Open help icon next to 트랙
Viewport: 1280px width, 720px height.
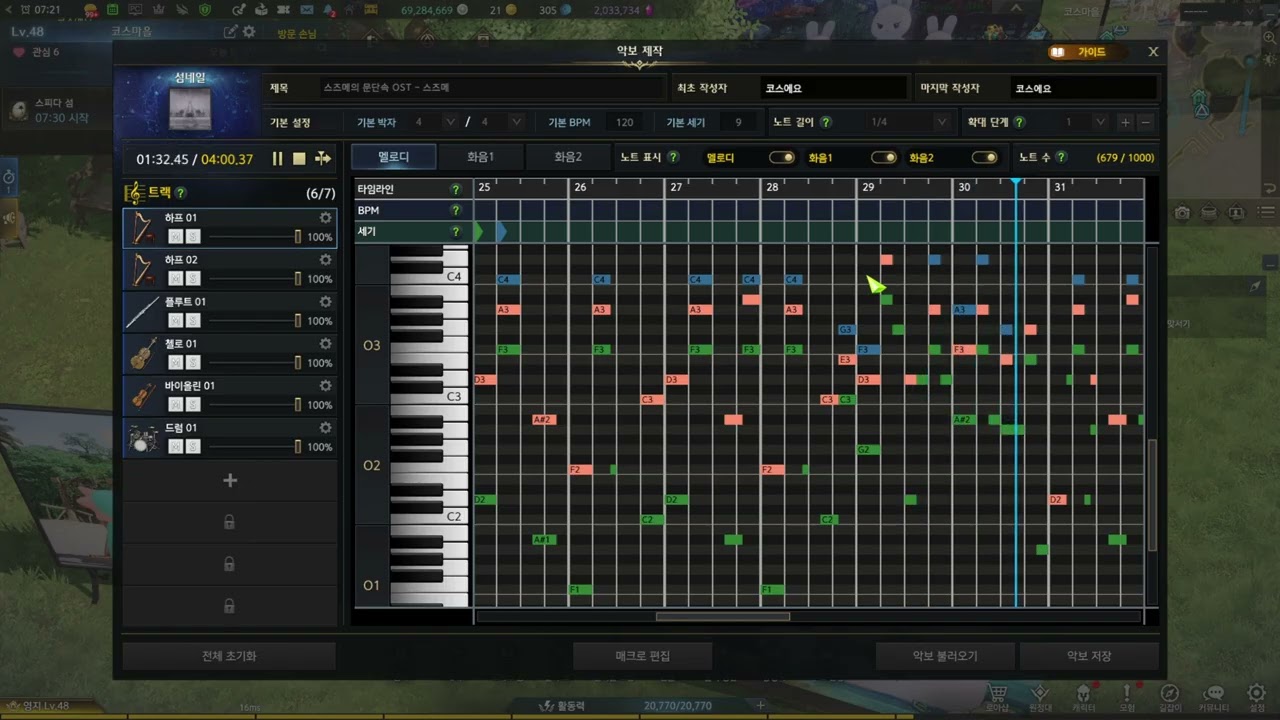(181, 193)
